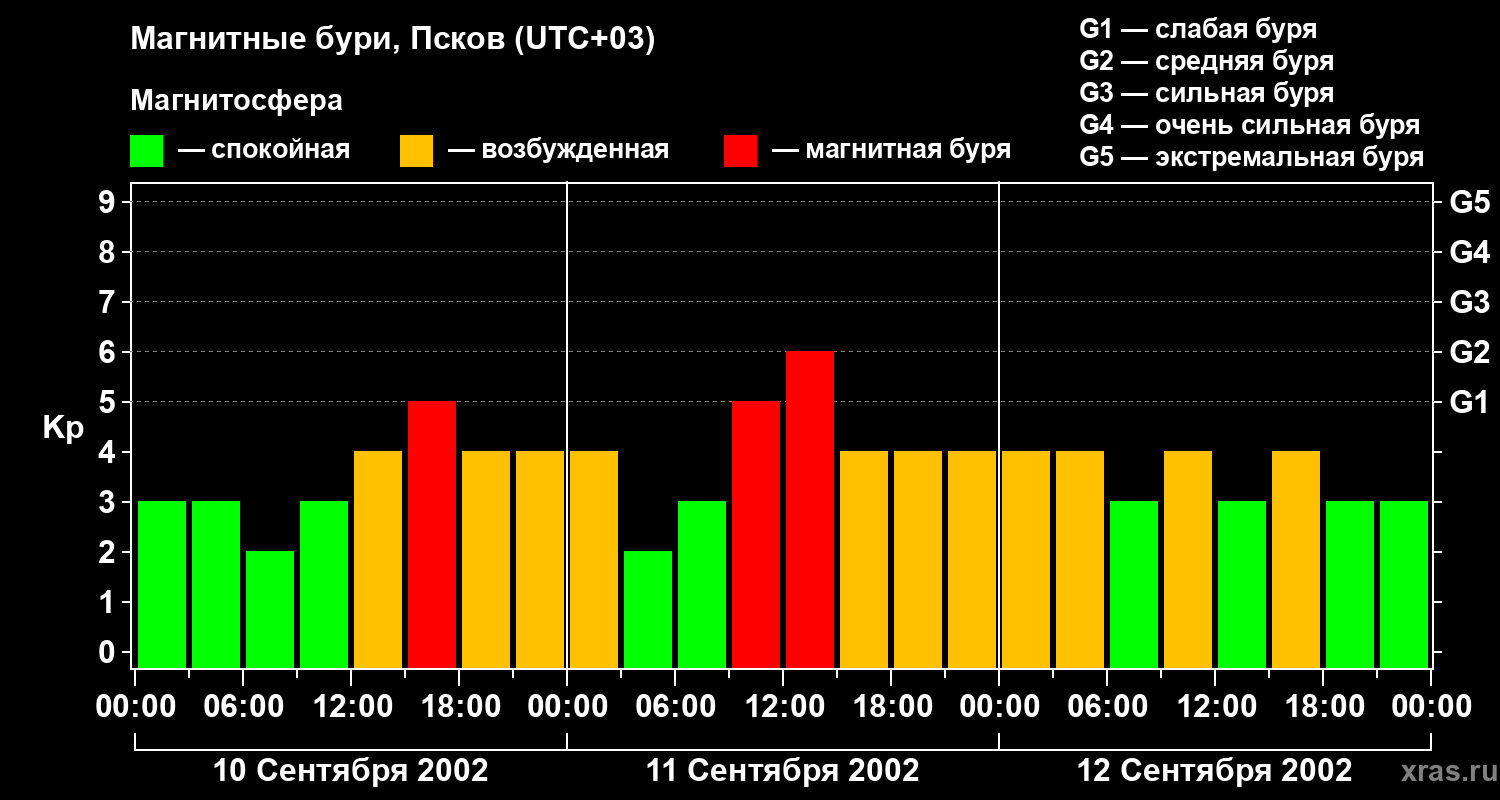Click the 'G1 — слабая буря' legend line
This screenshot has height=800, width=1500.
pos(1198,29)
